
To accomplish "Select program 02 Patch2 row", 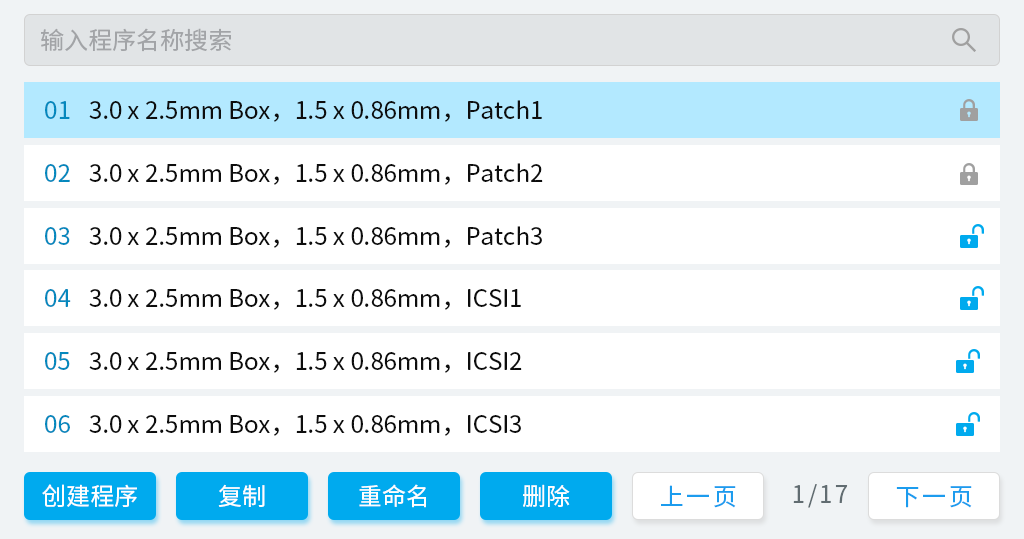I will [480, 174].
